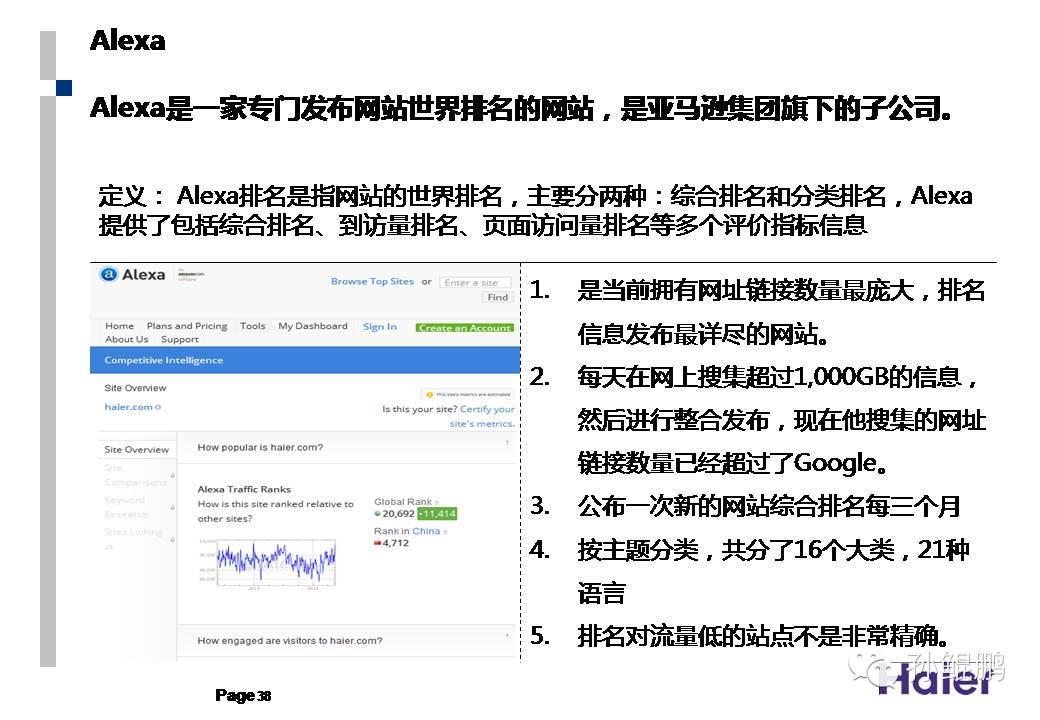Click the Global Rank label

coord(403,501)
